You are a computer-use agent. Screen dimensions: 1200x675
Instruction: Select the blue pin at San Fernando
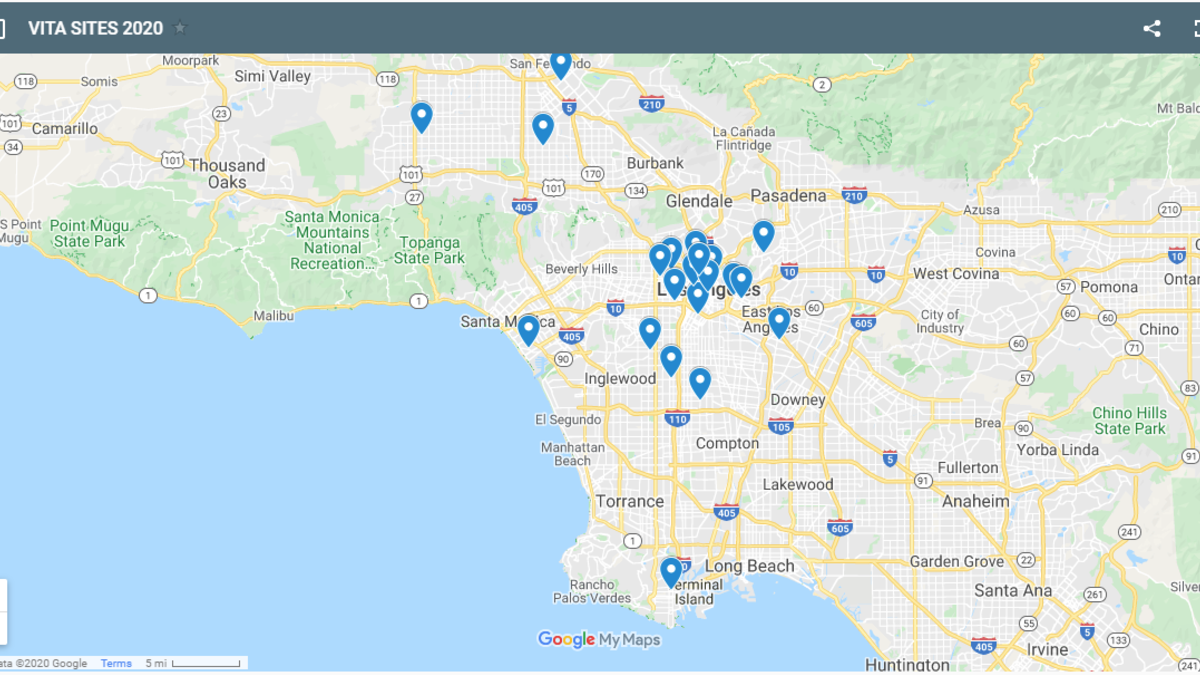tap(561, 63)
